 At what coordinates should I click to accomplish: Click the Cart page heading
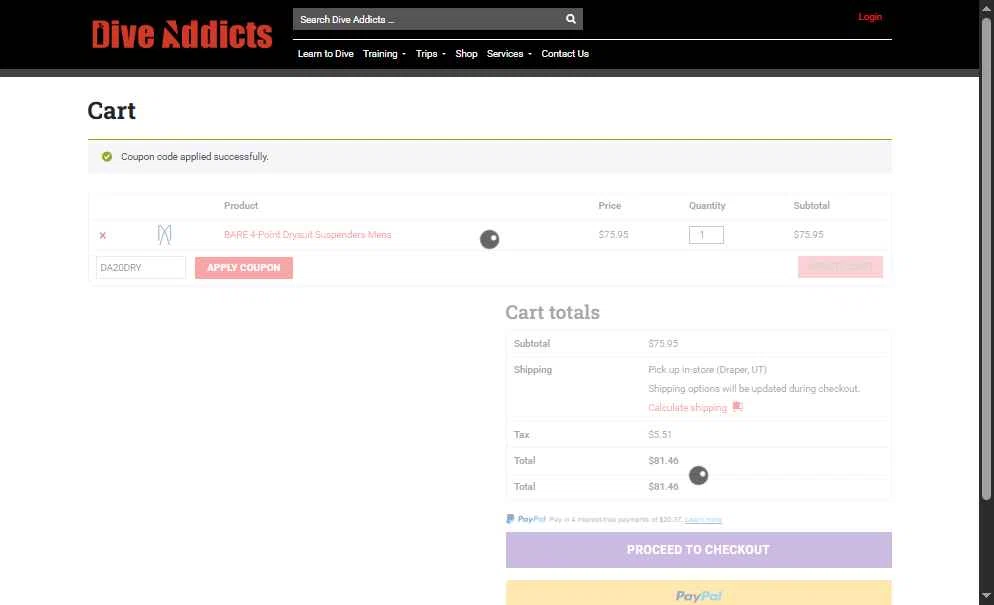(x=112, y=111)
